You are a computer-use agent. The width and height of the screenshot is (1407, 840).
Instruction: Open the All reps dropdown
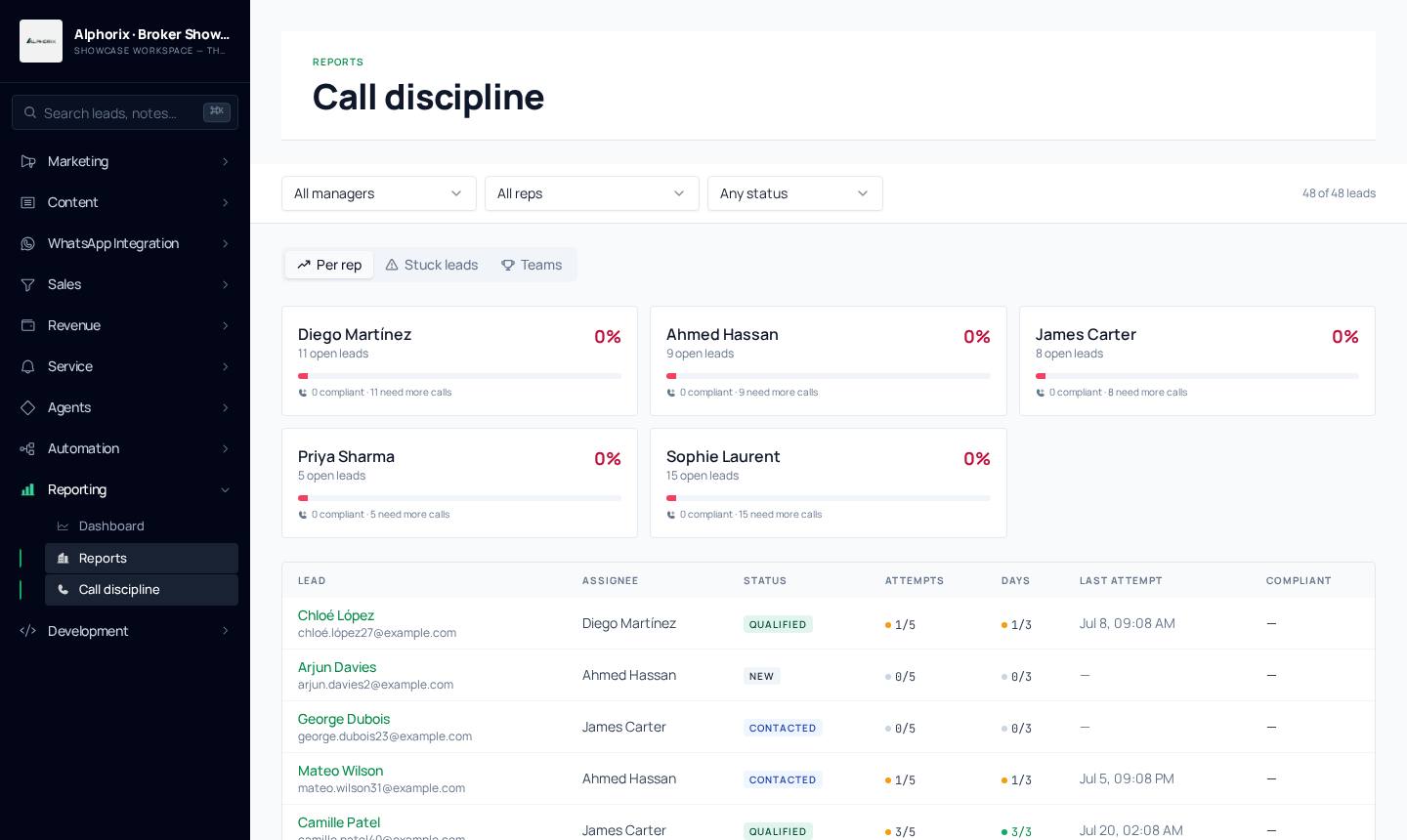592,193
